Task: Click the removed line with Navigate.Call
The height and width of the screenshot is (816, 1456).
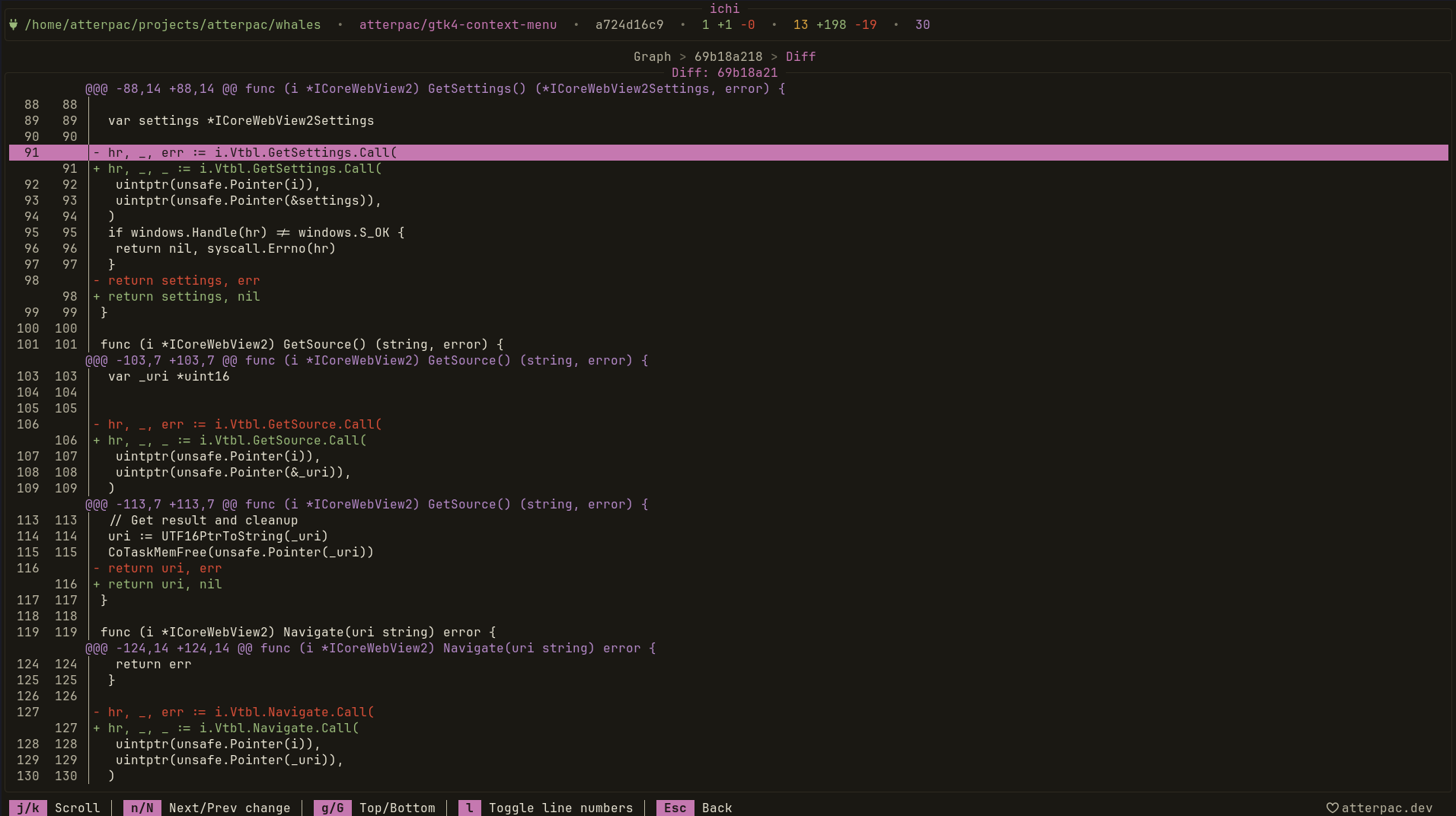Action: click(x=234, y=712)
